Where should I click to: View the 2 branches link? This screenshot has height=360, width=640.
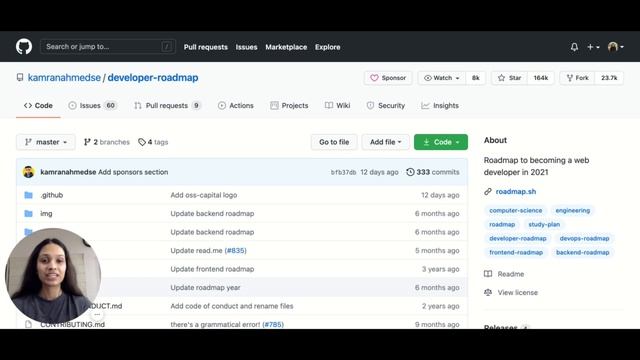[107, 142]
